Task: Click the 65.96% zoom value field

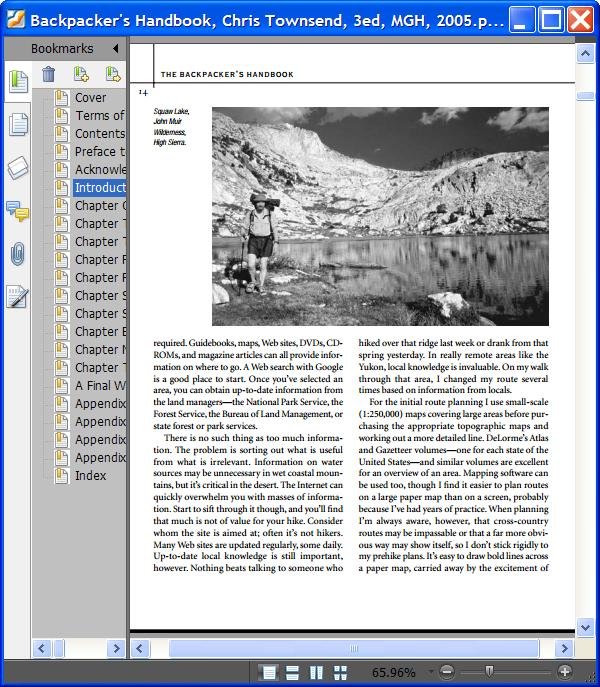Action: pyautogui.click(x=393, y=672)
